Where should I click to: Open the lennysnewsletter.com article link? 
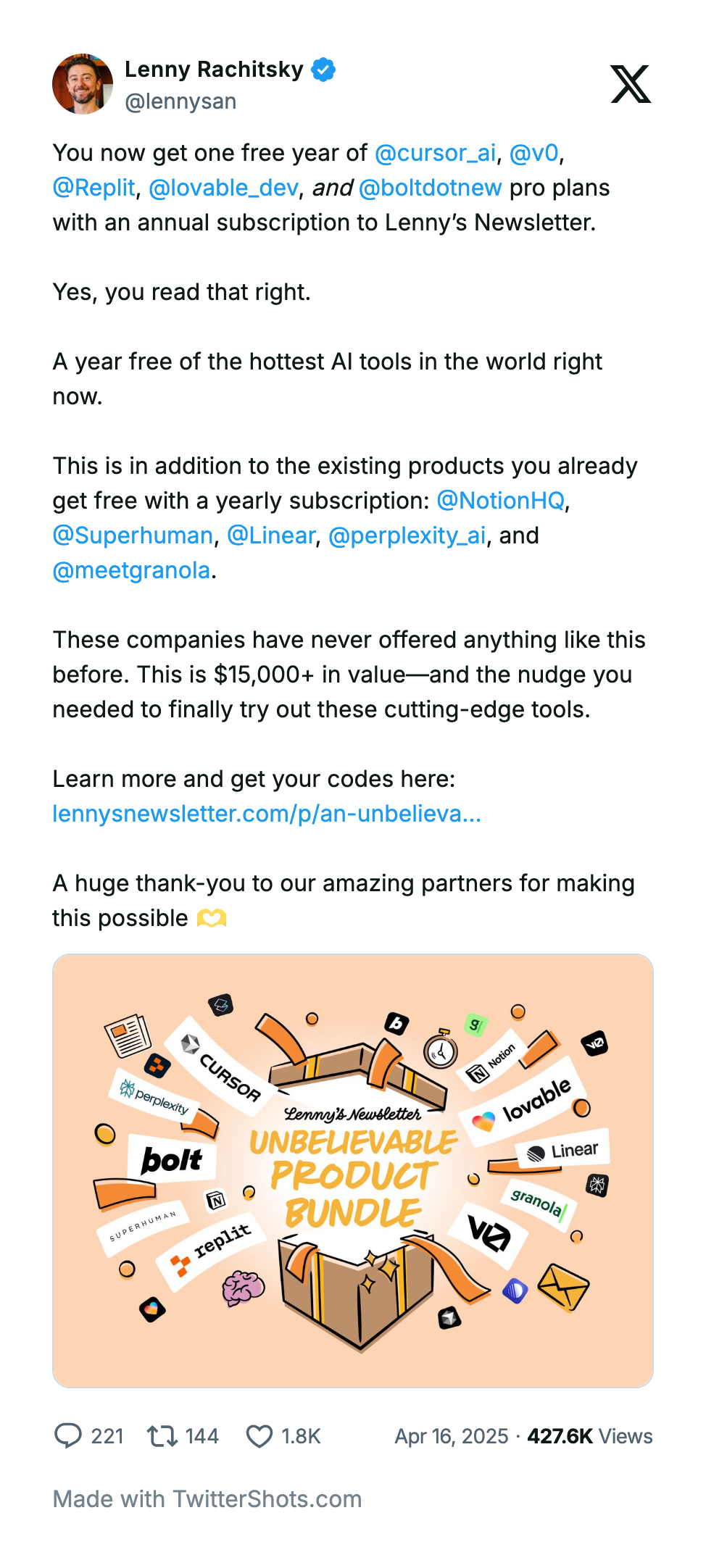pos(267,814)
